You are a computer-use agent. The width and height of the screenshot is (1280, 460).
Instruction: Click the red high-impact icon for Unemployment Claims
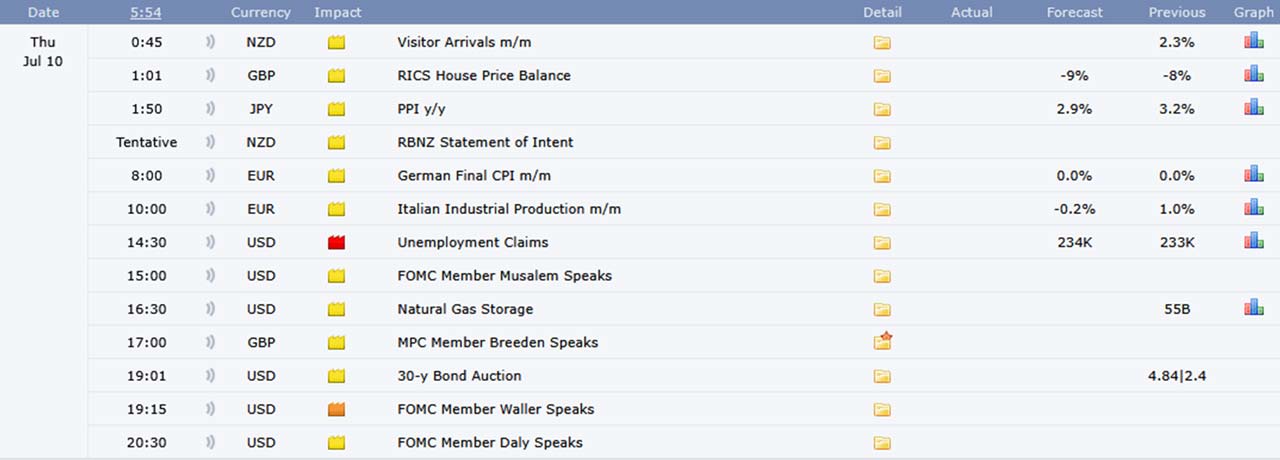tap(336, 242)
